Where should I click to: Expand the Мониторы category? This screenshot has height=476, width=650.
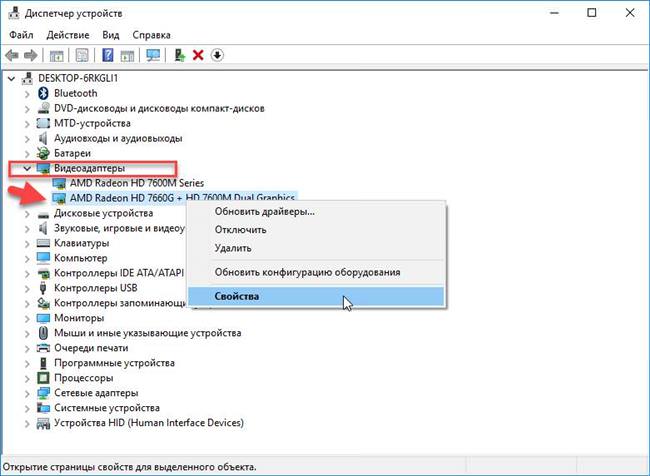pos(27,318)
